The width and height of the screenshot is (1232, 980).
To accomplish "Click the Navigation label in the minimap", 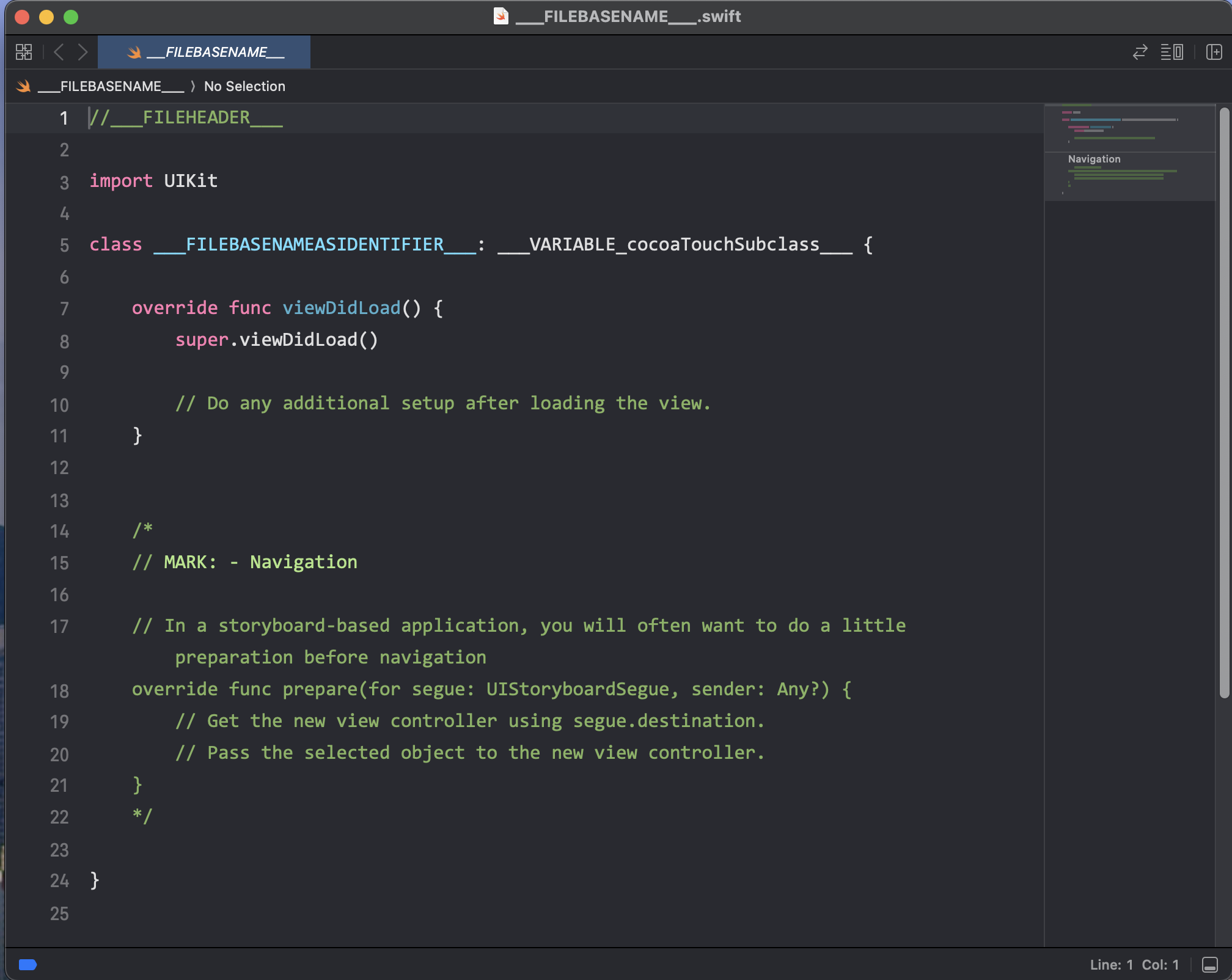I will (x=1094, y=159).
